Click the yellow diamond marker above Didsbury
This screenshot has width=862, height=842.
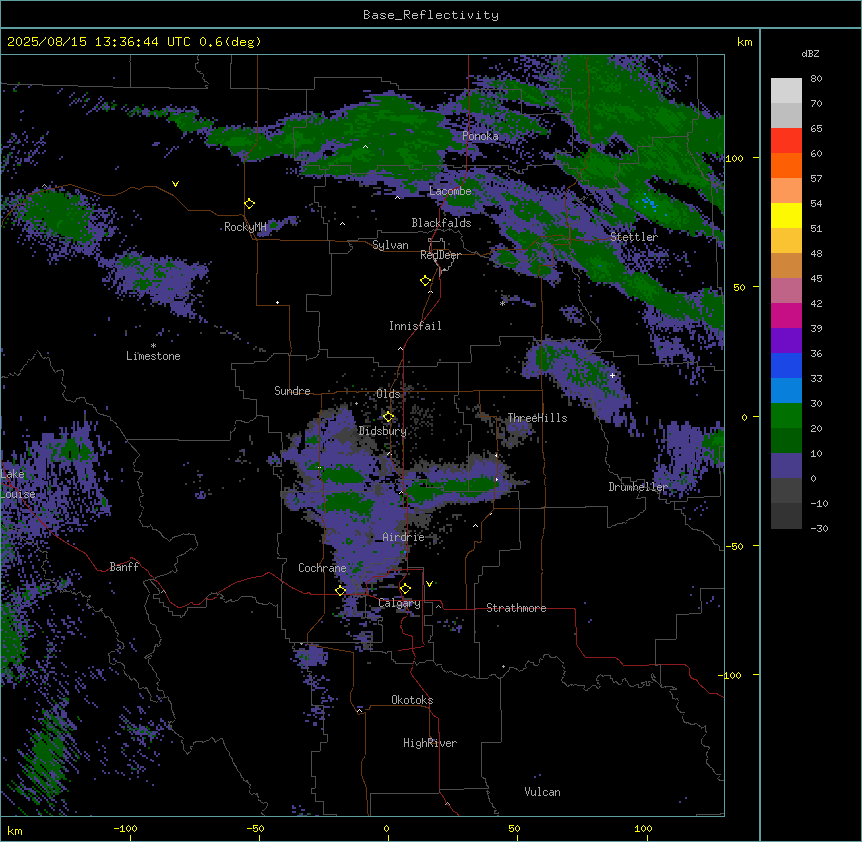(x=388, y=417)
